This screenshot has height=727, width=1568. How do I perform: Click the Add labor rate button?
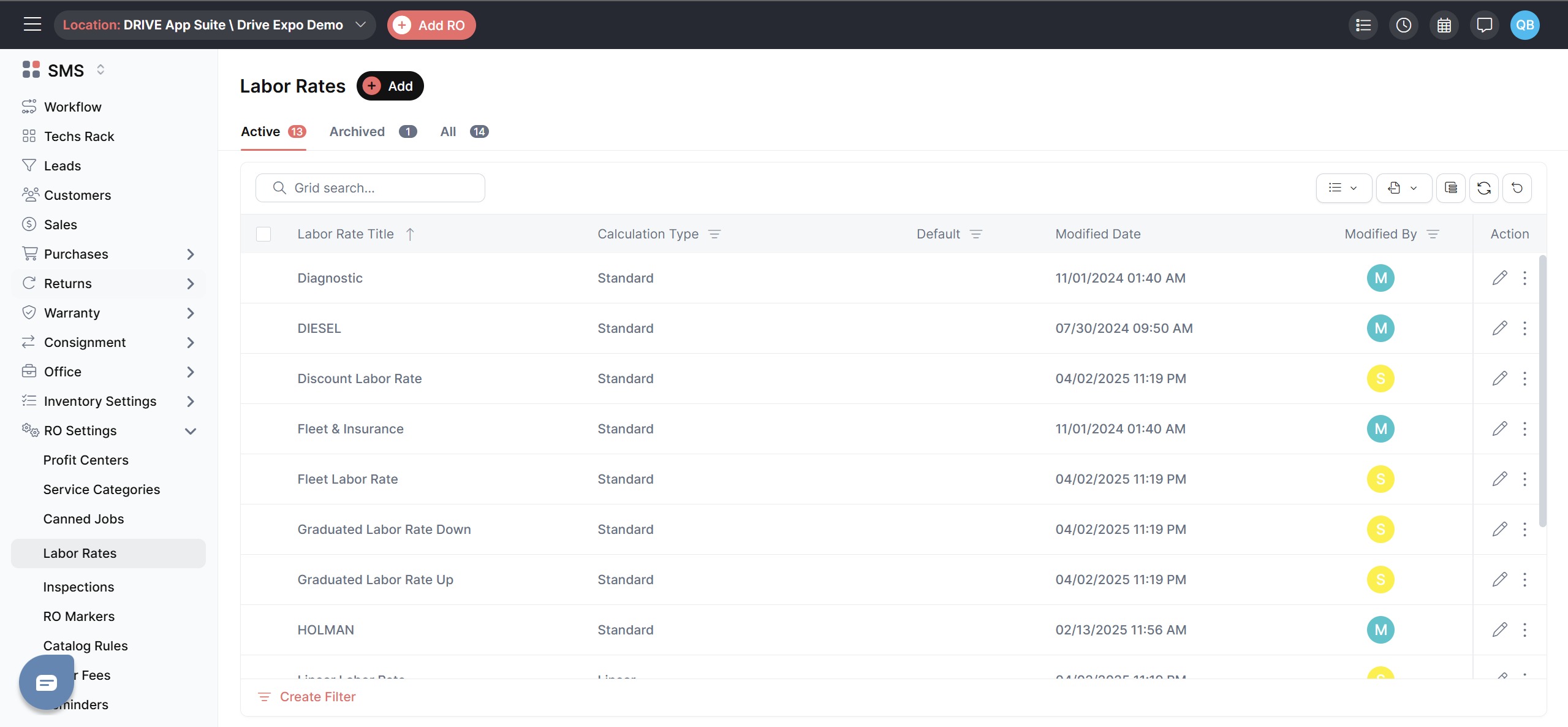[390, 86]
